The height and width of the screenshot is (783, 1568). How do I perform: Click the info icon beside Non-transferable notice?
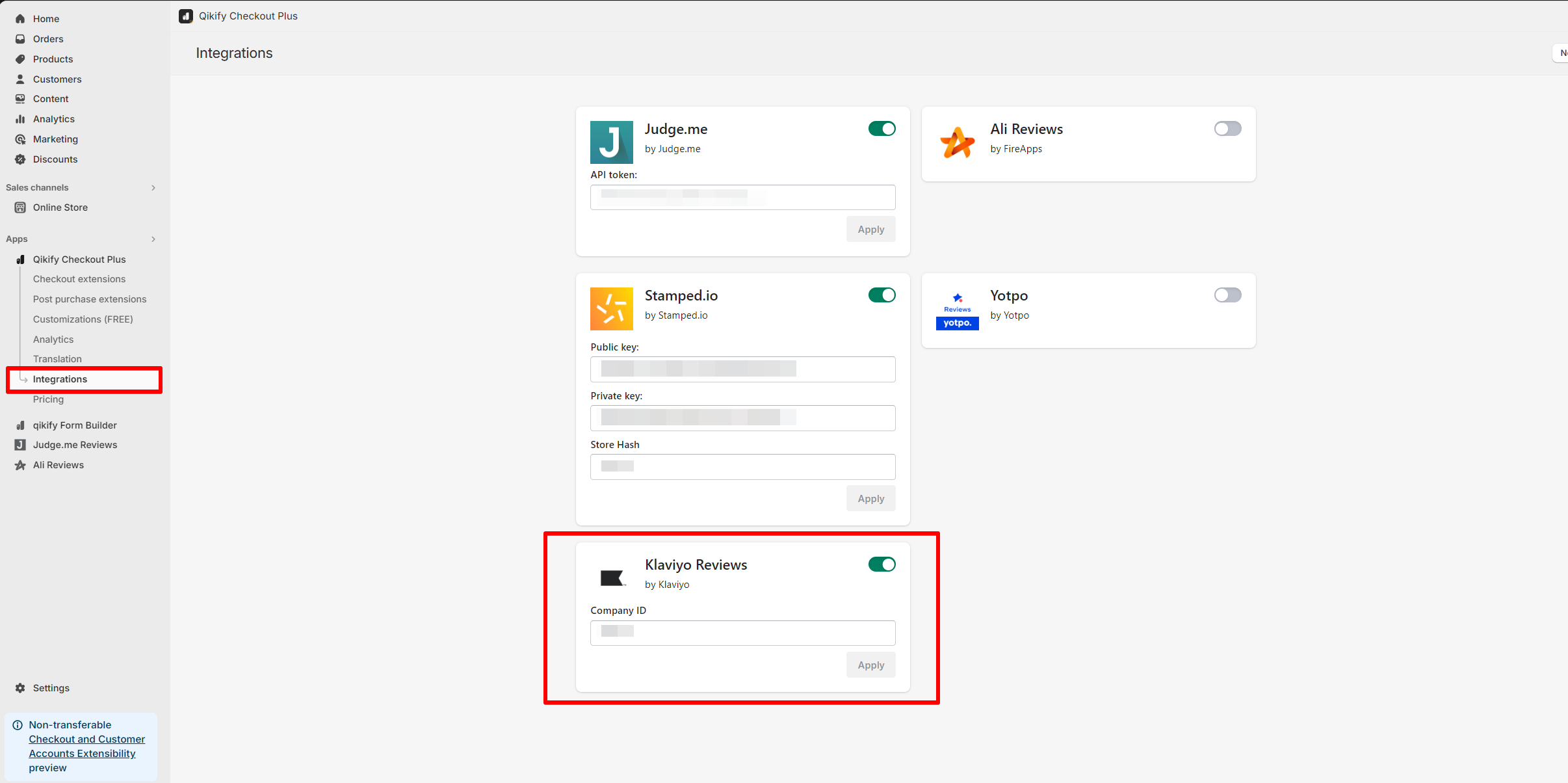[x=18, y=725]
